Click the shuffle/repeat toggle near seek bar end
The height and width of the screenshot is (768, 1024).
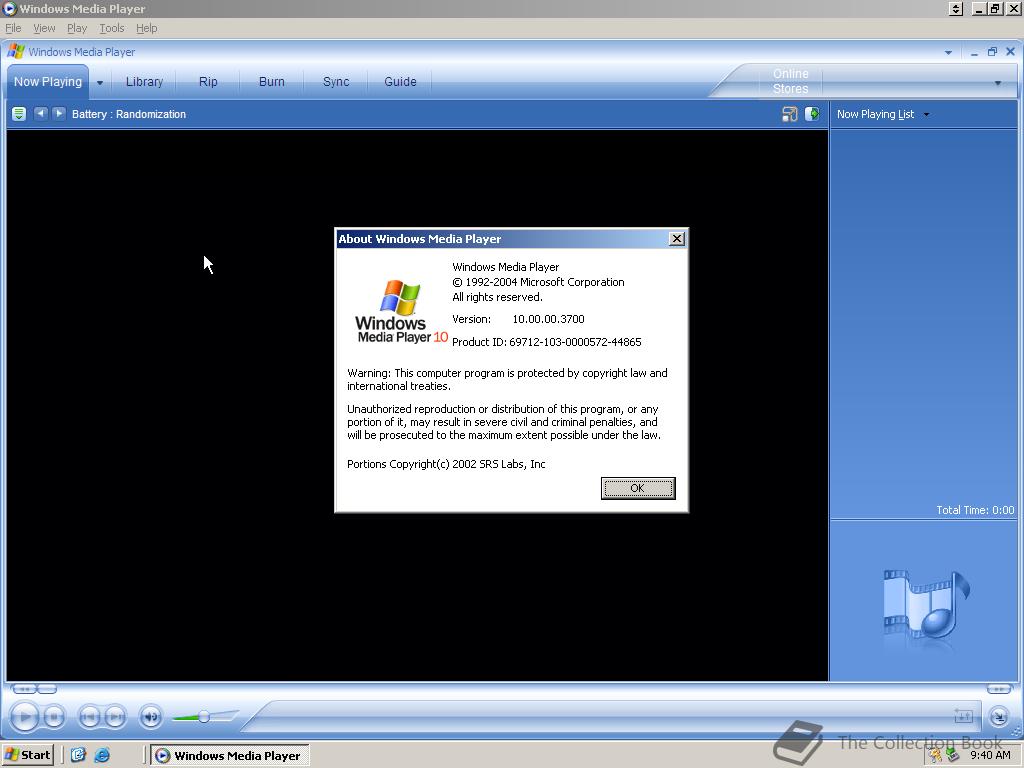click(963, 716)
